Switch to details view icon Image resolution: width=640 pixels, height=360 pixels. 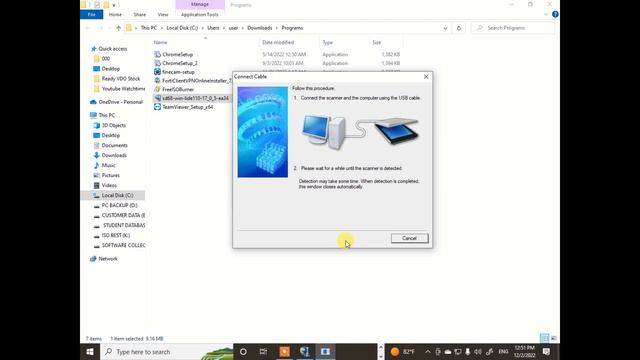click(544, 338)
